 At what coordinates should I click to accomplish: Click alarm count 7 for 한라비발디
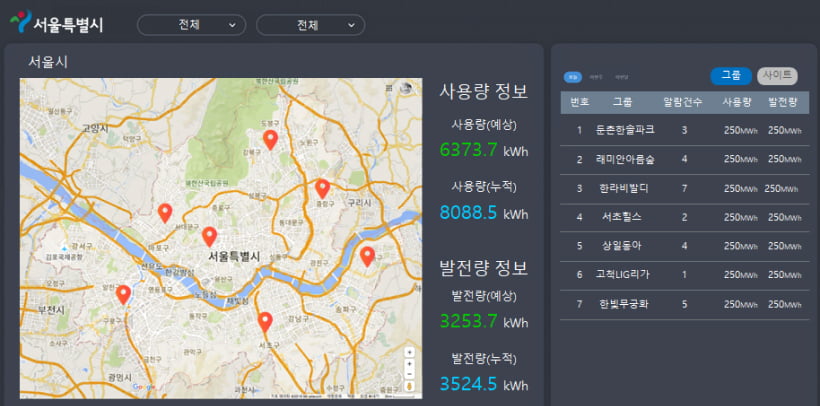685,188
